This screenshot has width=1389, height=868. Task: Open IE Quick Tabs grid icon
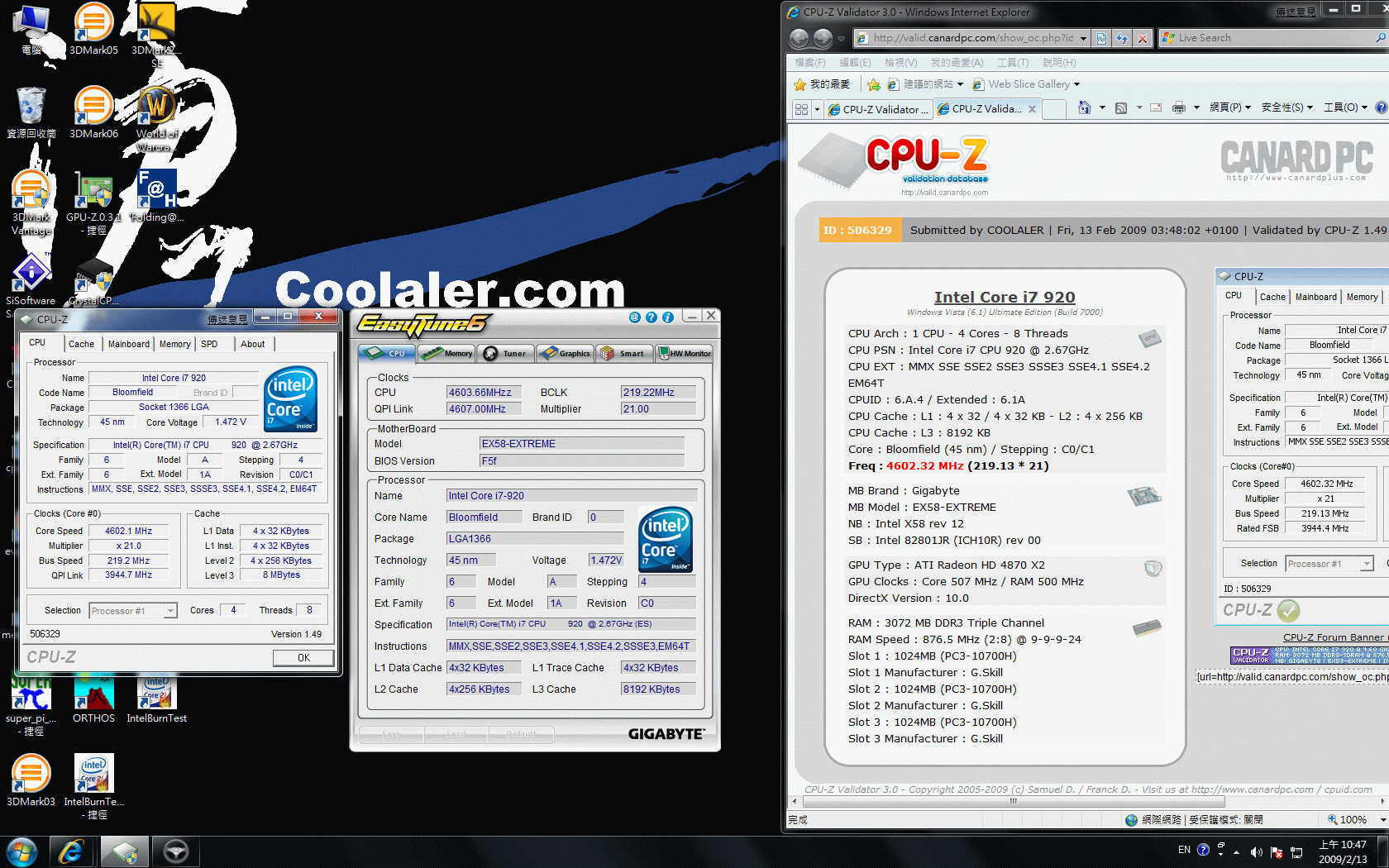pyautogui.click(x=801, y=109)
